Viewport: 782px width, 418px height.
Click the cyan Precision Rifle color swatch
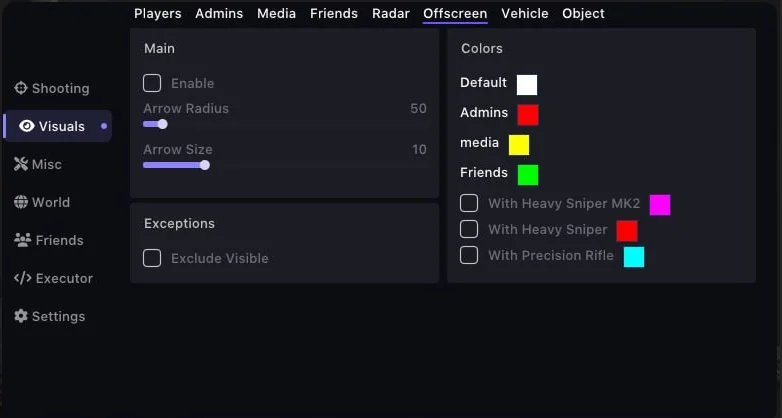pyautogui.click(x=634, y=257)
